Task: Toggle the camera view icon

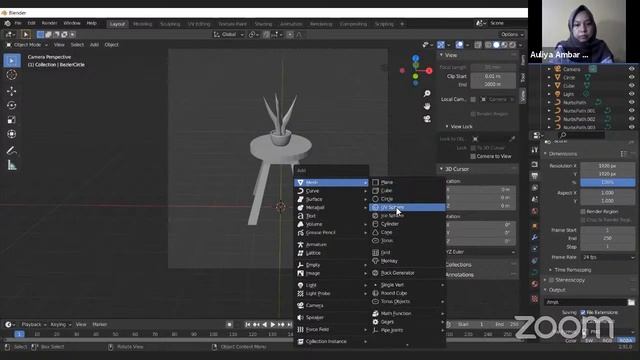Action: click(x=427, y=119)
